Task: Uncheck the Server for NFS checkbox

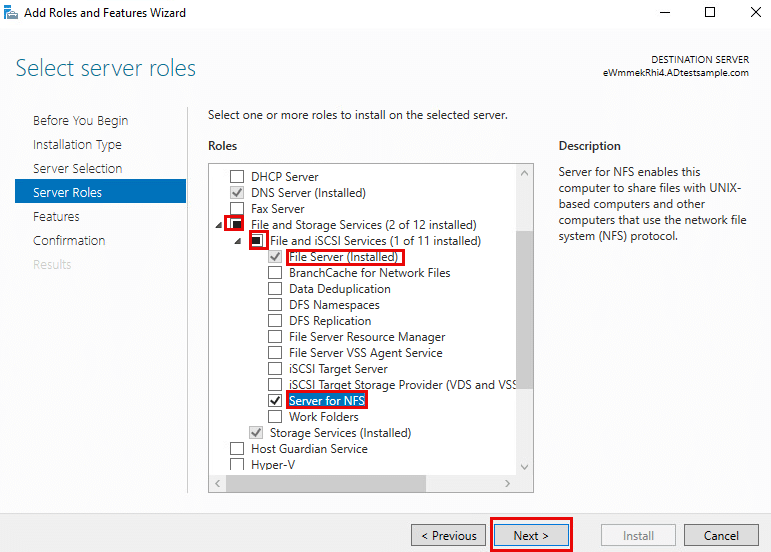Action: coord(275,401)
